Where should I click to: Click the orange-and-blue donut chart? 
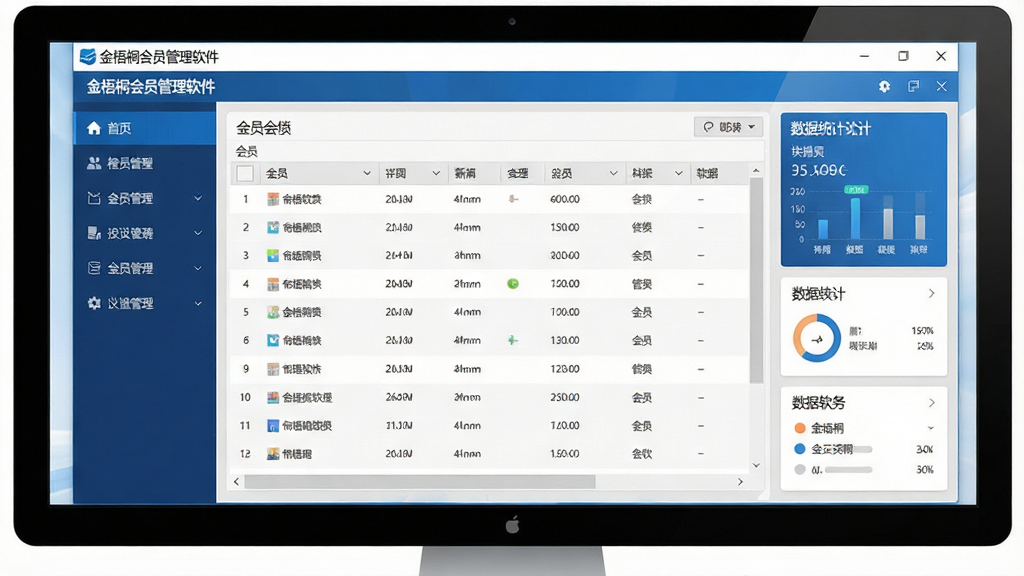point(816,338)
